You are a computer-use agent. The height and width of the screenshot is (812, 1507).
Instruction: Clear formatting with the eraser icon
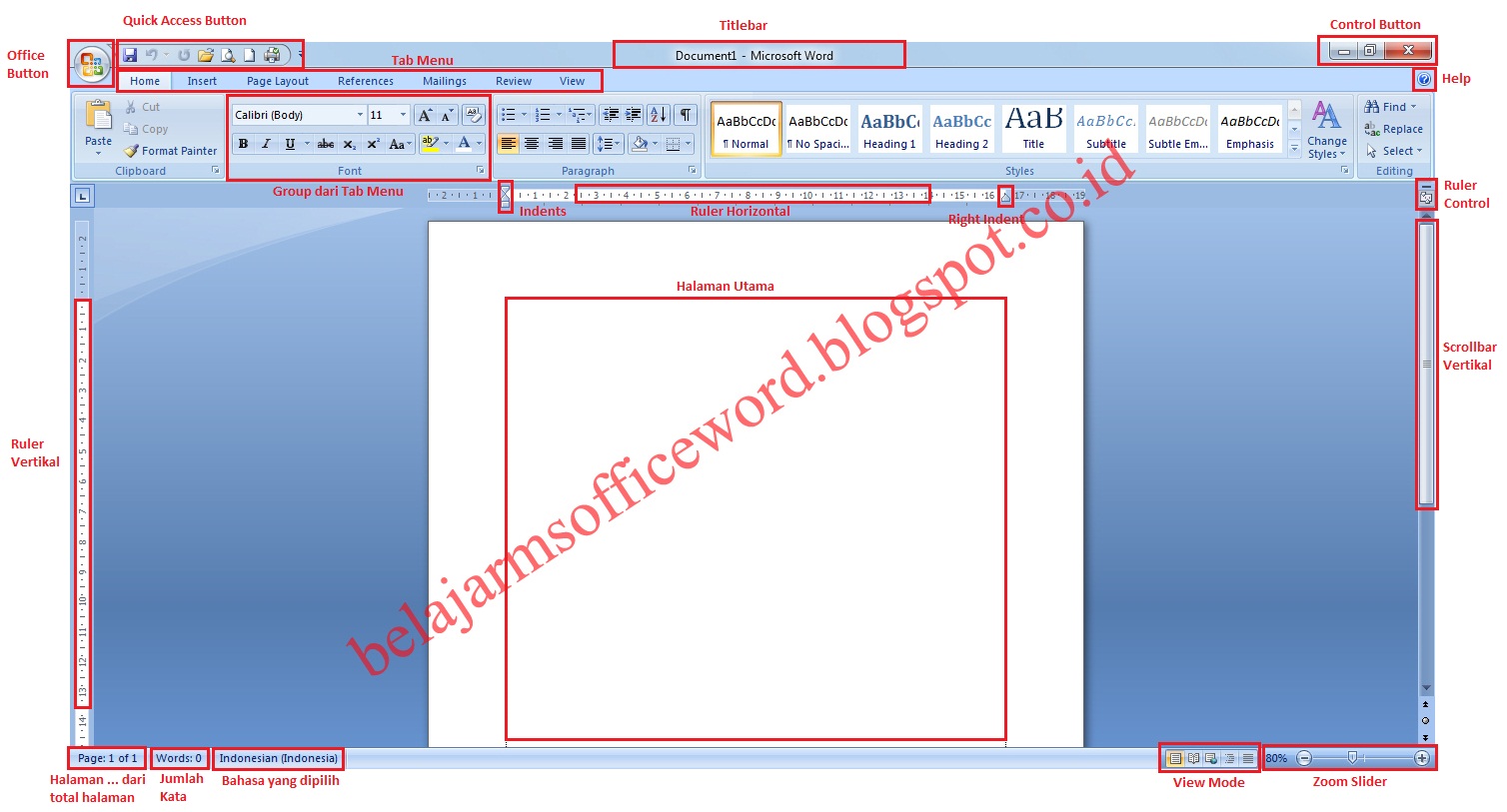click(473, 115)
